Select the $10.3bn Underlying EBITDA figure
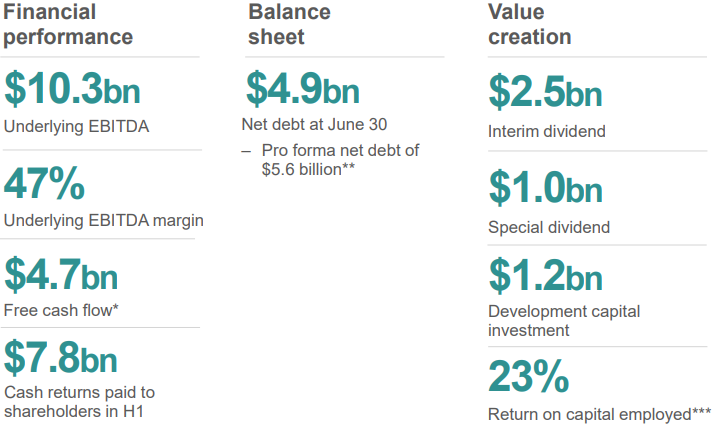This screenshot has width=715, height=429. tap(72, 88)
